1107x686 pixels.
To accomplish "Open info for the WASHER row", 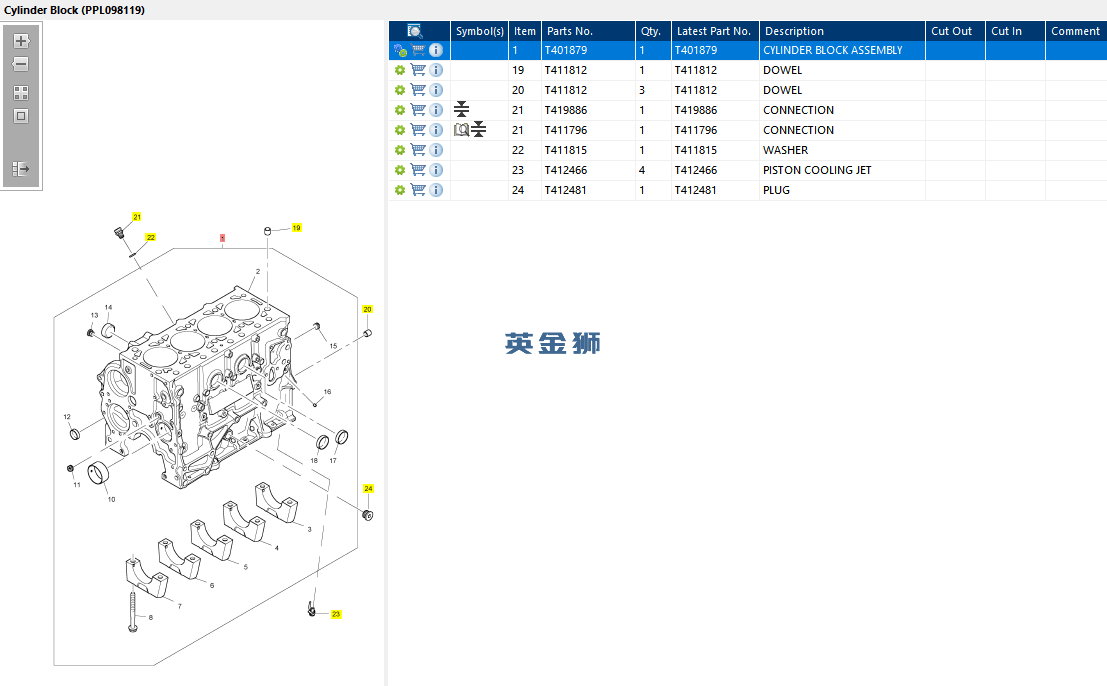I will (436, 150).
